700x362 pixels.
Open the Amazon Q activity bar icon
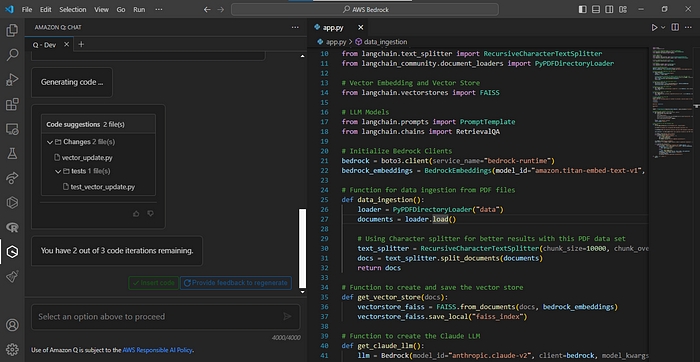pyautogui.click(x=12, y=252)
